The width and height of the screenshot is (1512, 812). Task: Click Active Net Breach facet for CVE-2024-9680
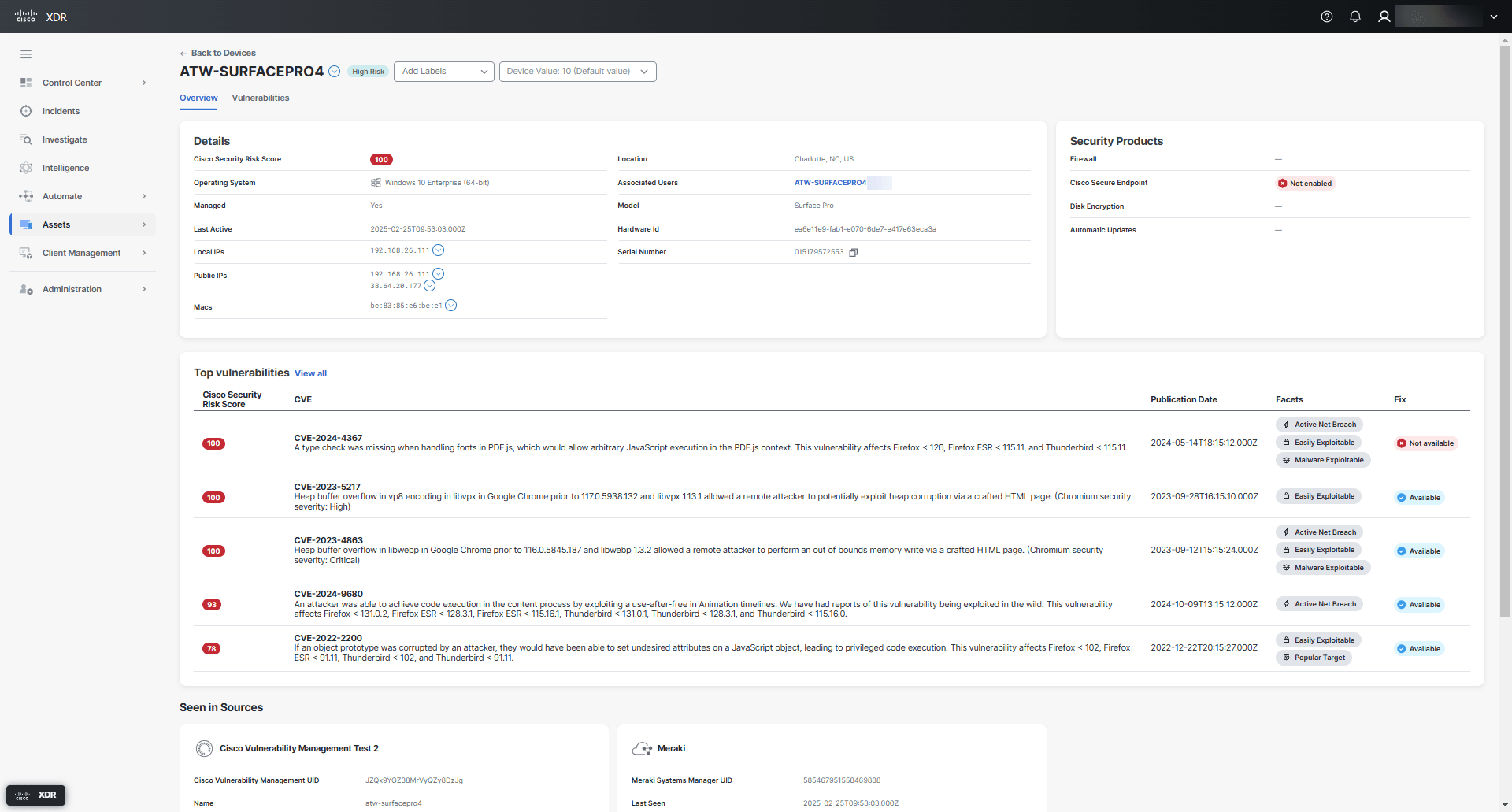pos(1319,604)
